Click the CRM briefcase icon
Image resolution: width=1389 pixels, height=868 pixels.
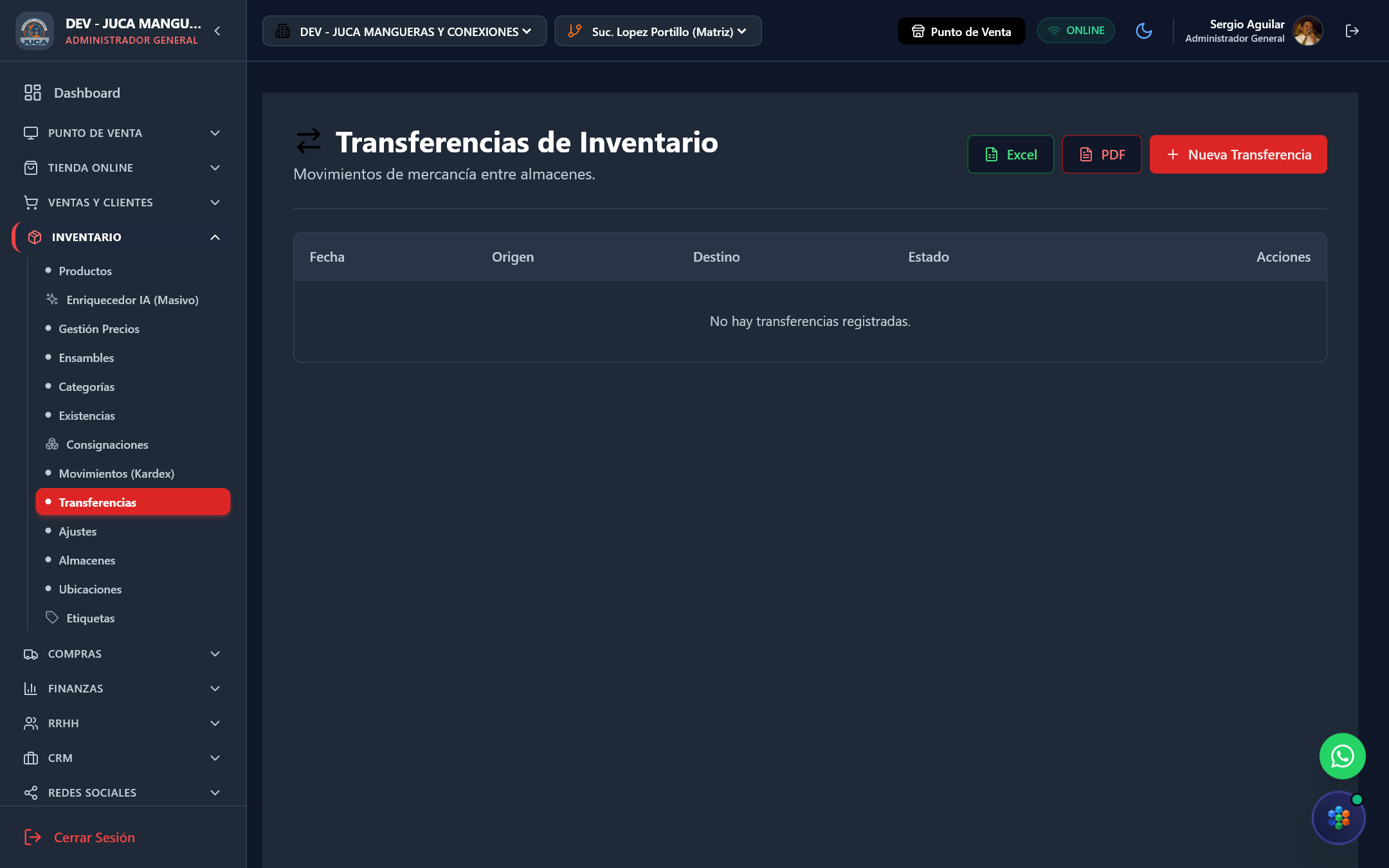31,758
